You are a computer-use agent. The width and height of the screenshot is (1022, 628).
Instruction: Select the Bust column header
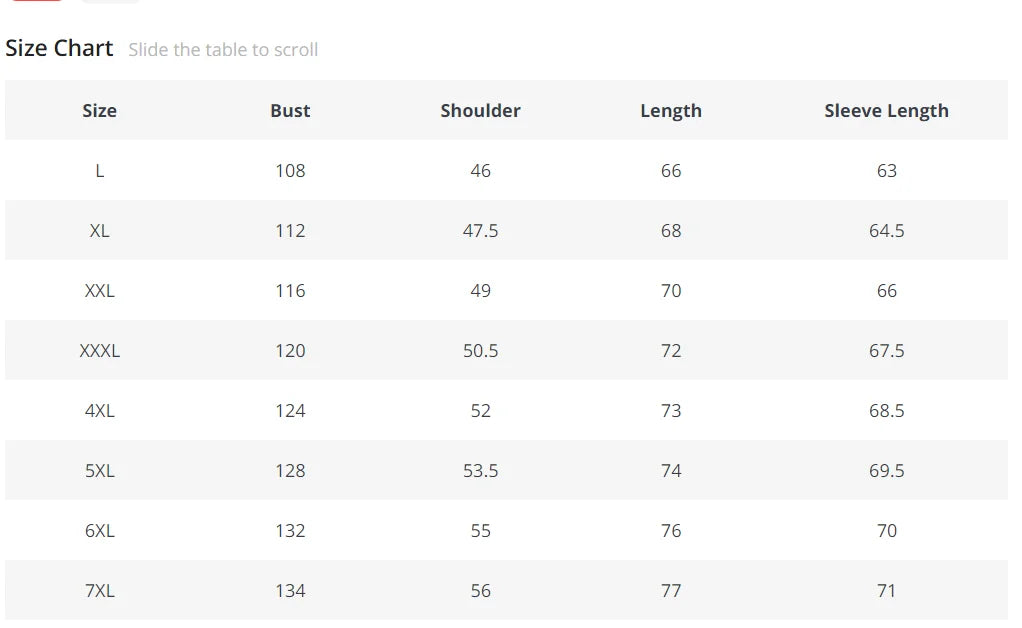(290, 111)
